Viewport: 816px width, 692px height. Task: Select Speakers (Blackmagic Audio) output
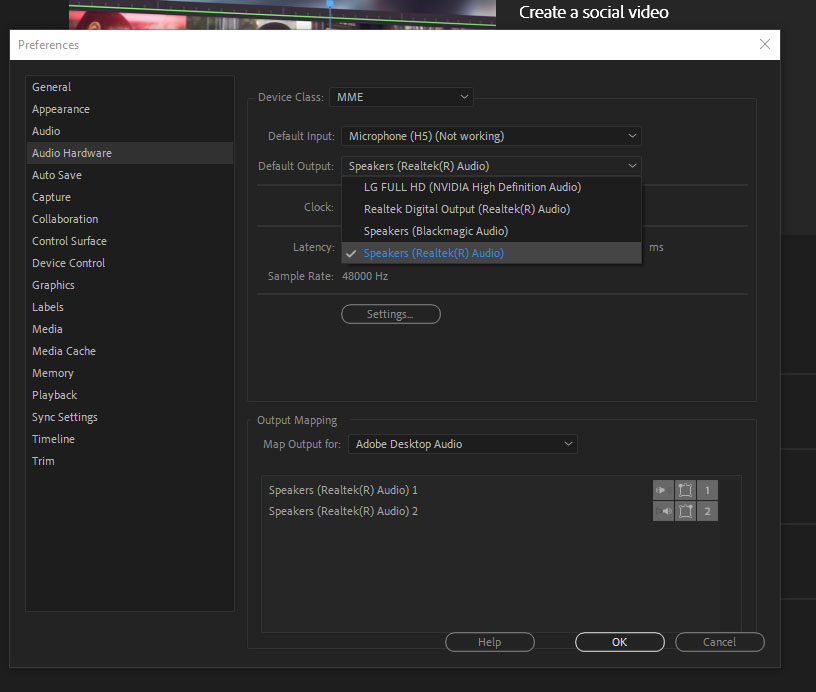[435, 231]
